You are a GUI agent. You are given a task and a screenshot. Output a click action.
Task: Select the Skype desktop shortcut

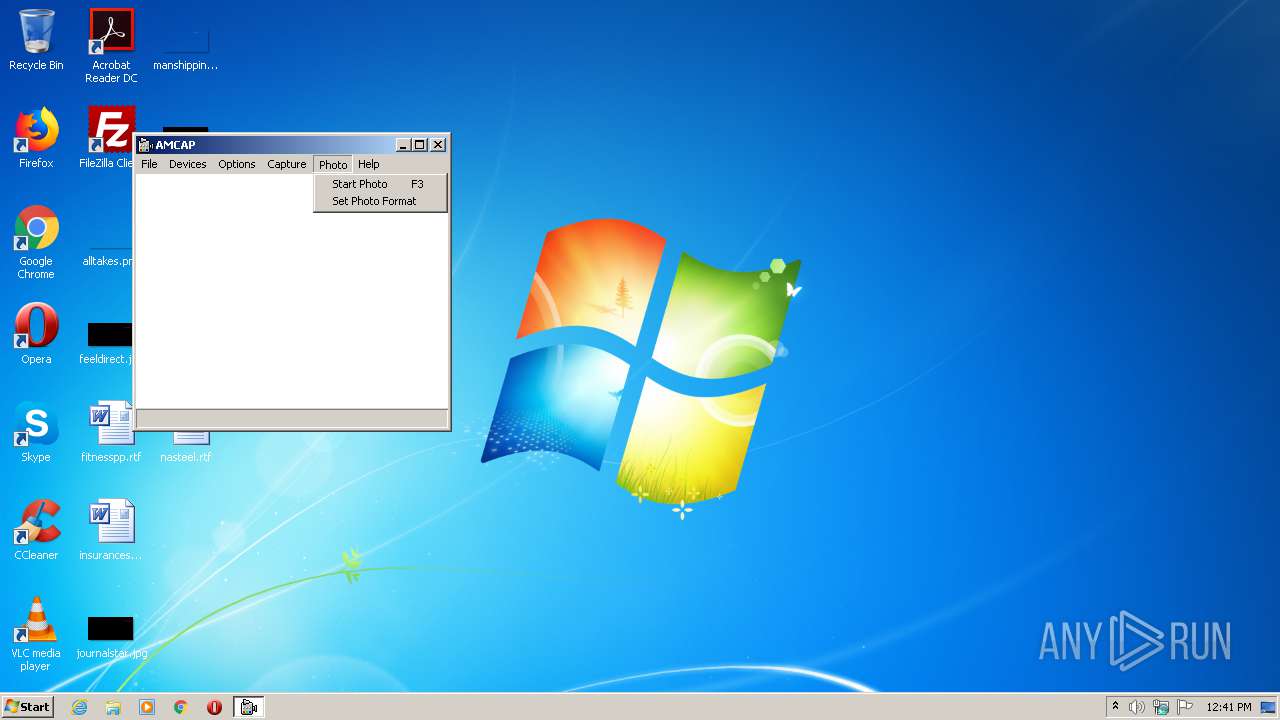point(36,432)
